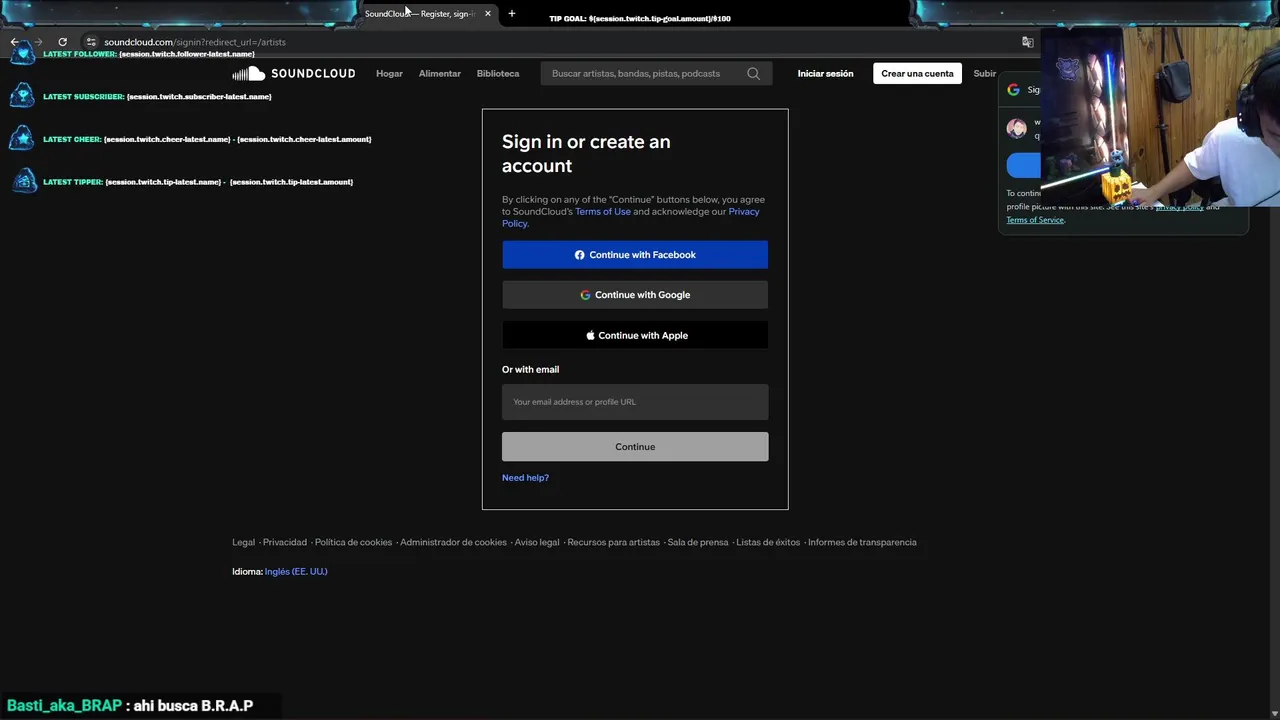The height and width of the screenshot is (720, 1280).
Task: Click the browser forward arrow
Action: tap(38, 42)
